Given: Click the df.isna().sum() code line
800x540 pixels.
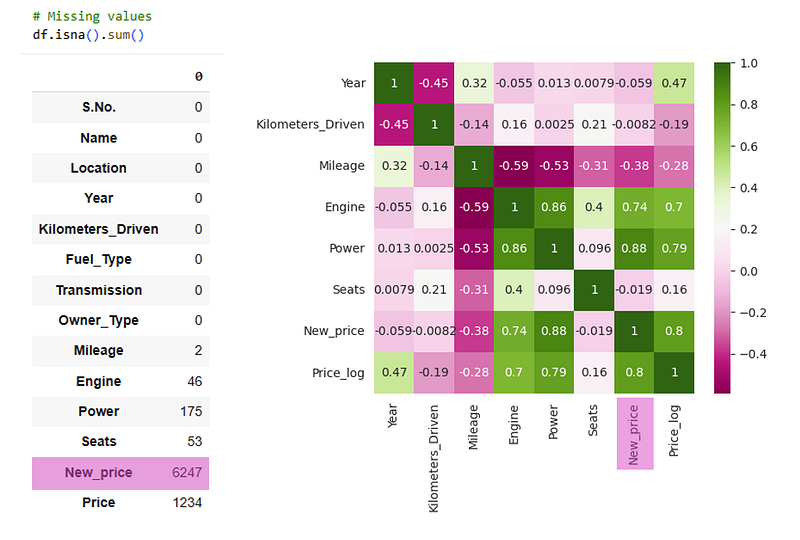Looking at the screenshot, I should click(x=88, y=34).
